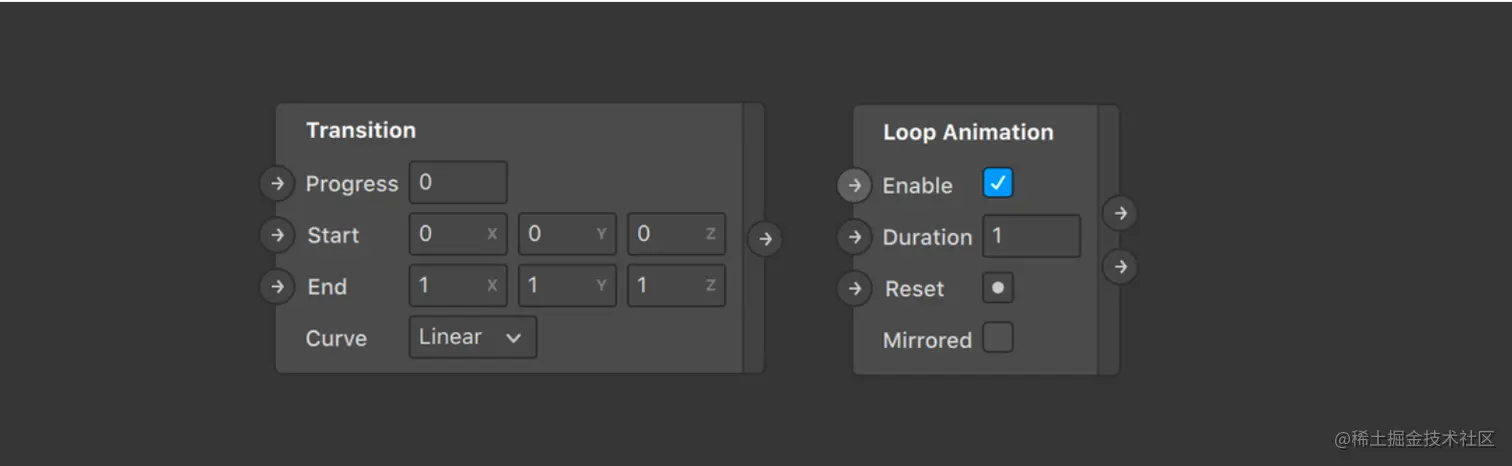Open the Curve Linear dropdown
1512x466 pixels.
[x=472, y=337]
